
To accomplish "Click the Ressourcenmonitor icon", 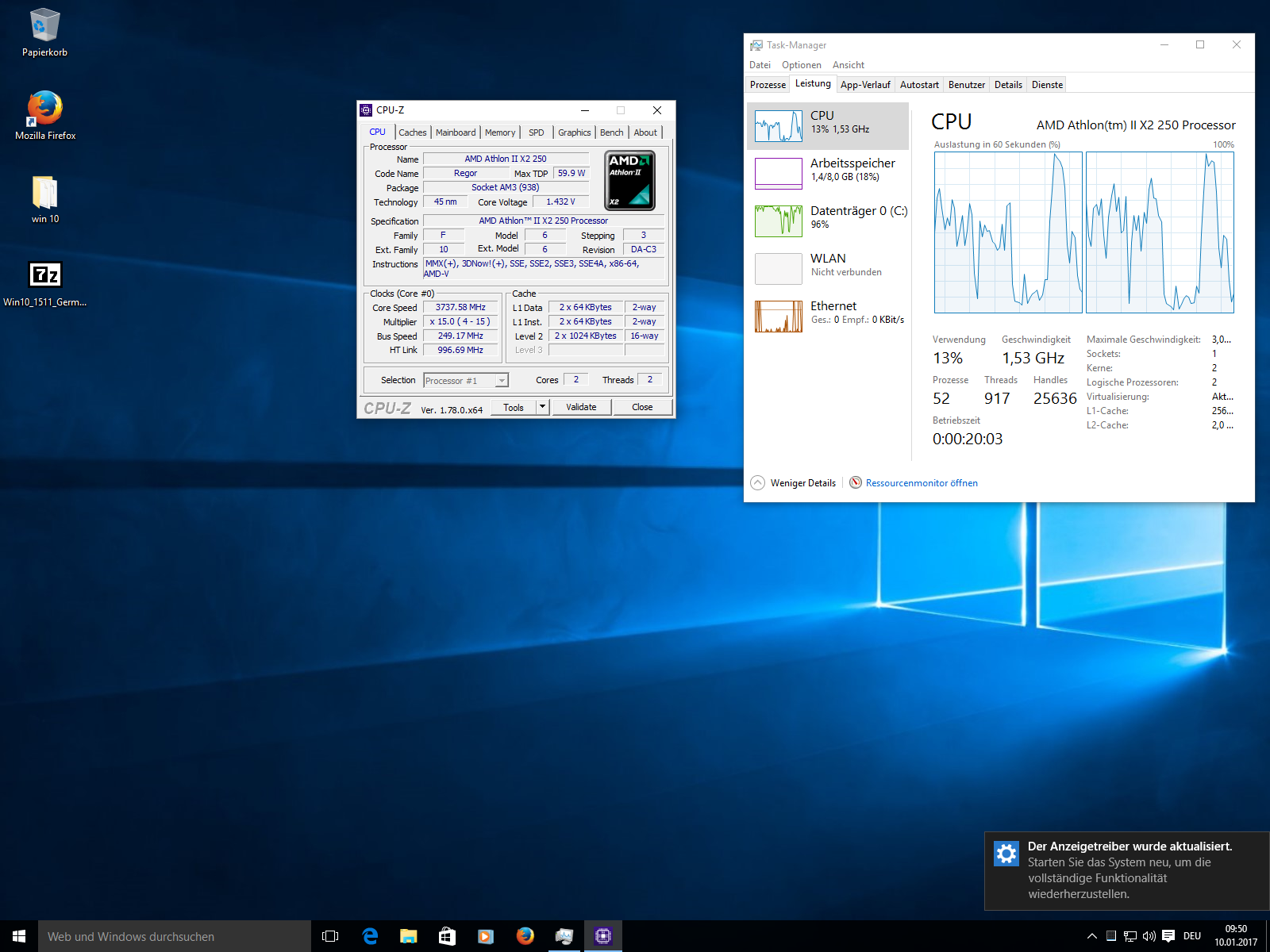I will pos(856,482).
